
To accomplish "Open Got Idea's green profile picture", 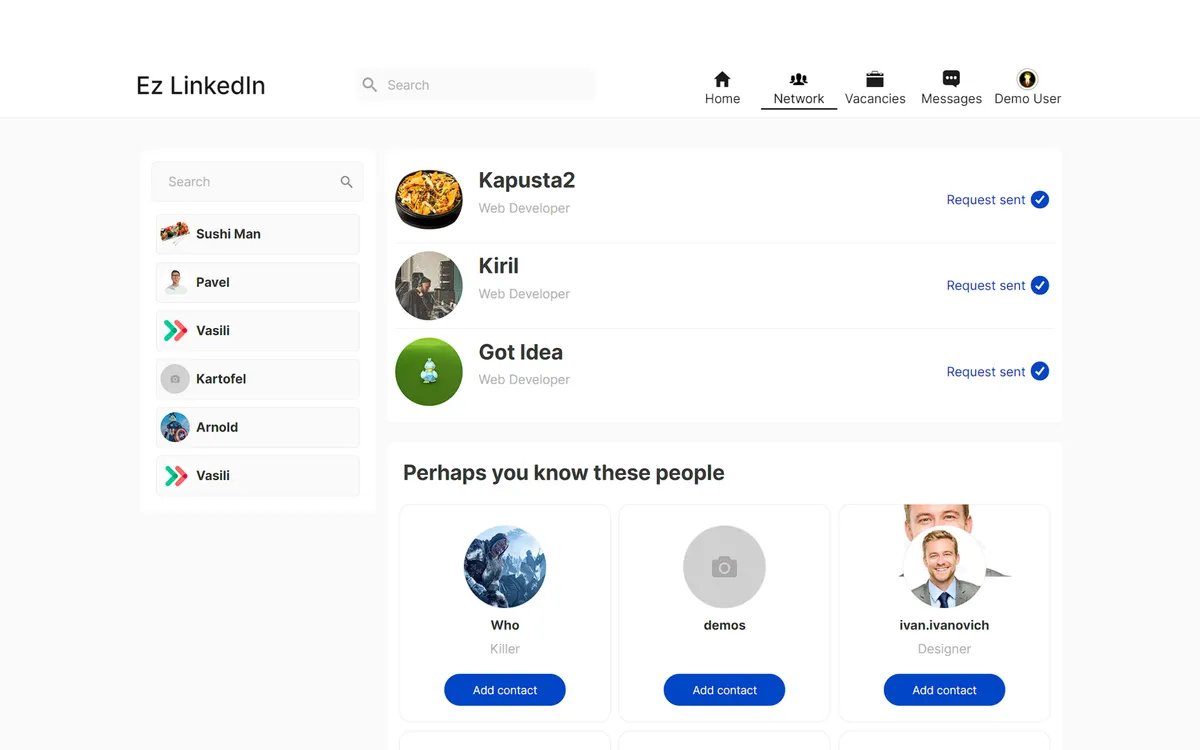I will tap(429, 372).
